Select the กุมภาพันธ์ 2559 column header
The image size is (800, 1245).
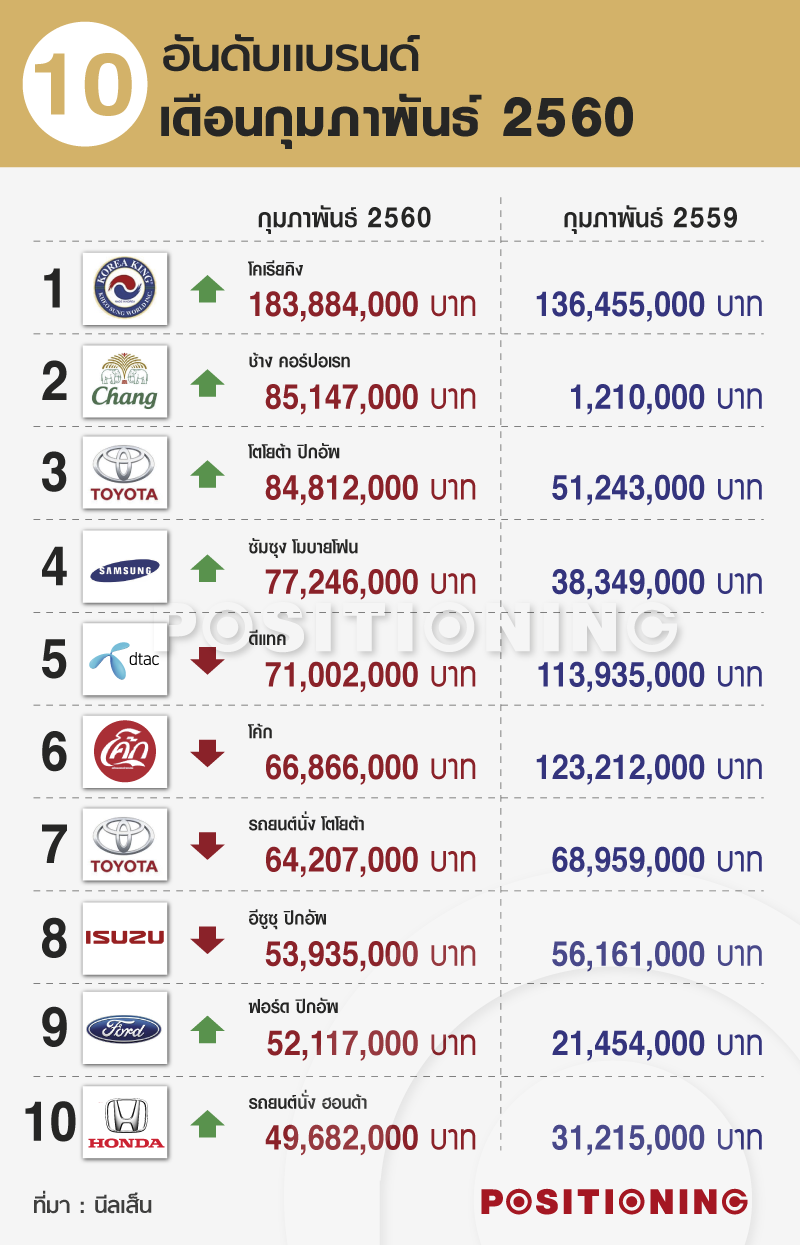pos(651,218)
